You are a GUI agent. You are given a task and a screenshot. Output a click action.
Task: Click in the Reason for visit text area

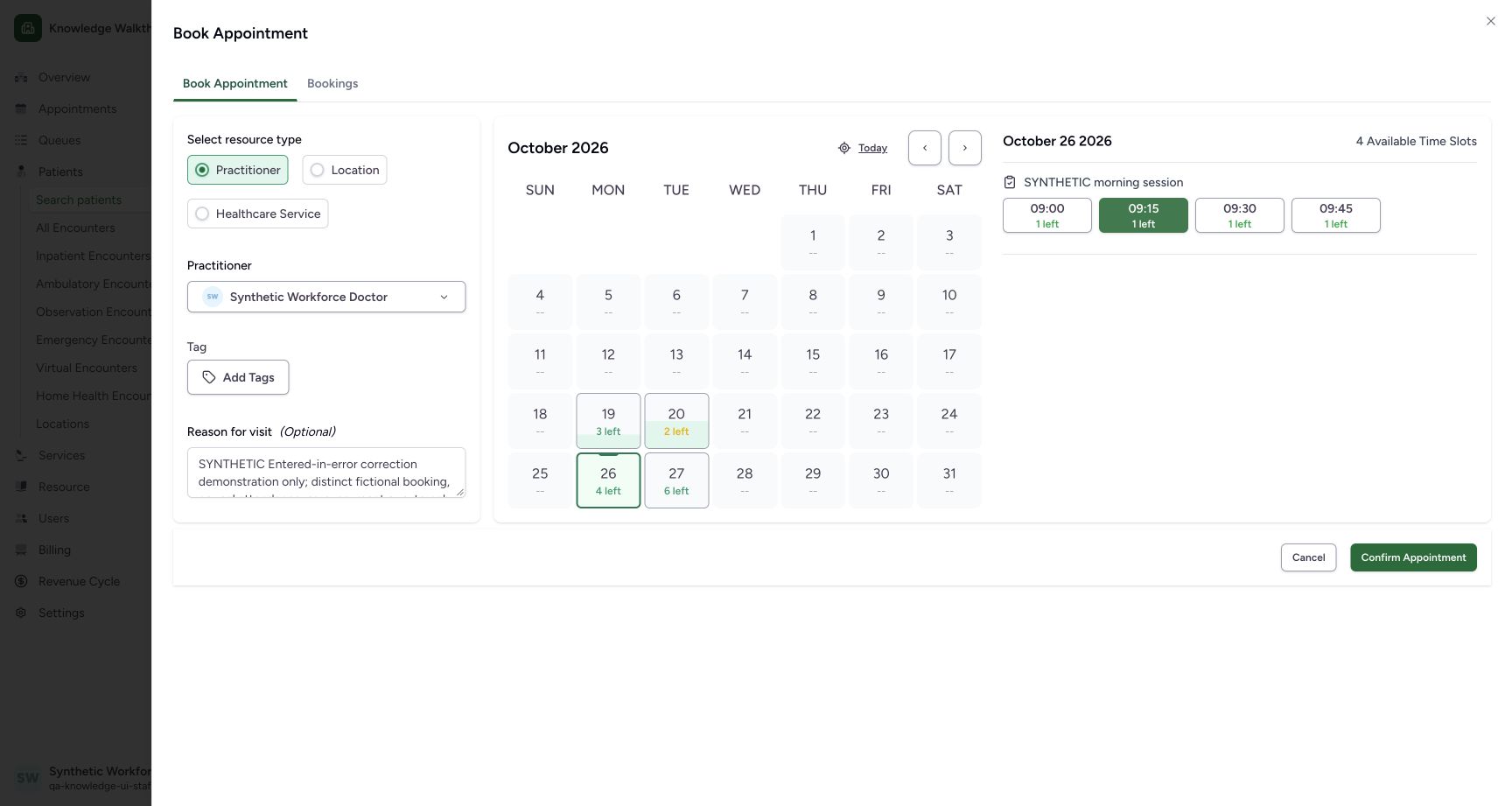(x=326, y=473)
